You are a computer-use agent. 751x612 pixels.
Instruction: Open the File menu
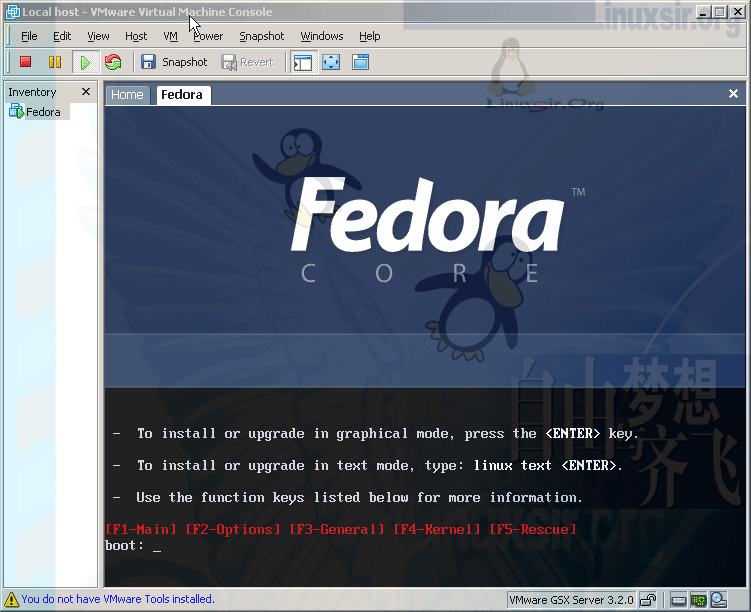click(29, 36)
